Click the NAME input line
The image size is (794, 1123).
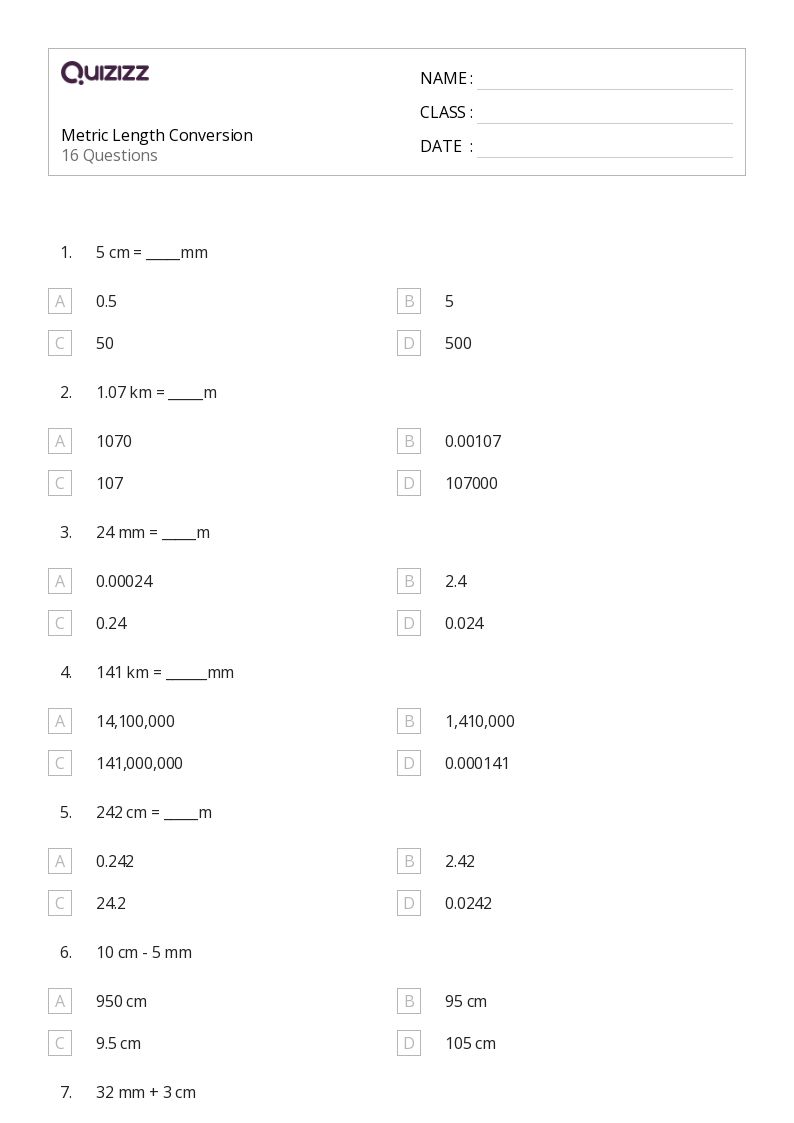tap(604, 80)
